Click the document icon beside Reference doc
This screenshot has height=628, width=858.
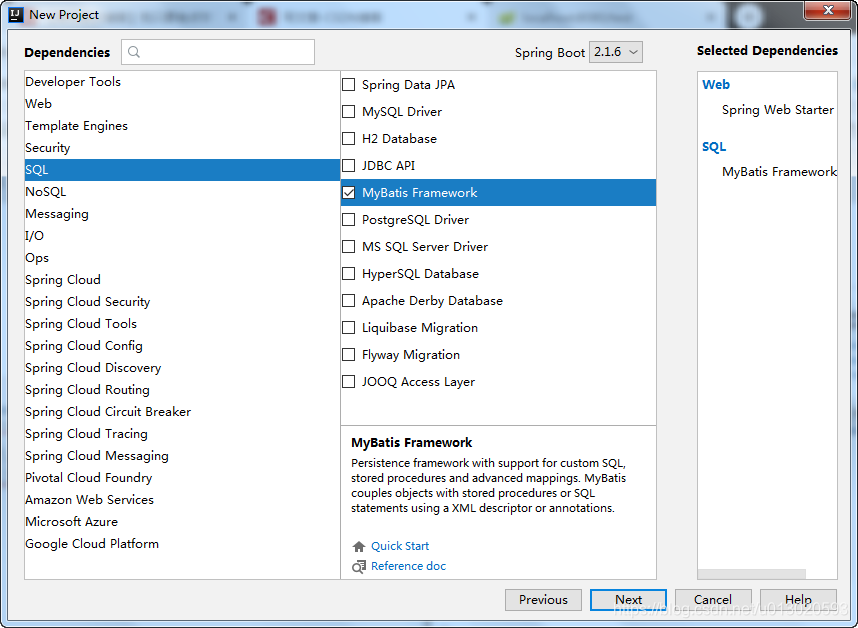(x=359, y=567)
